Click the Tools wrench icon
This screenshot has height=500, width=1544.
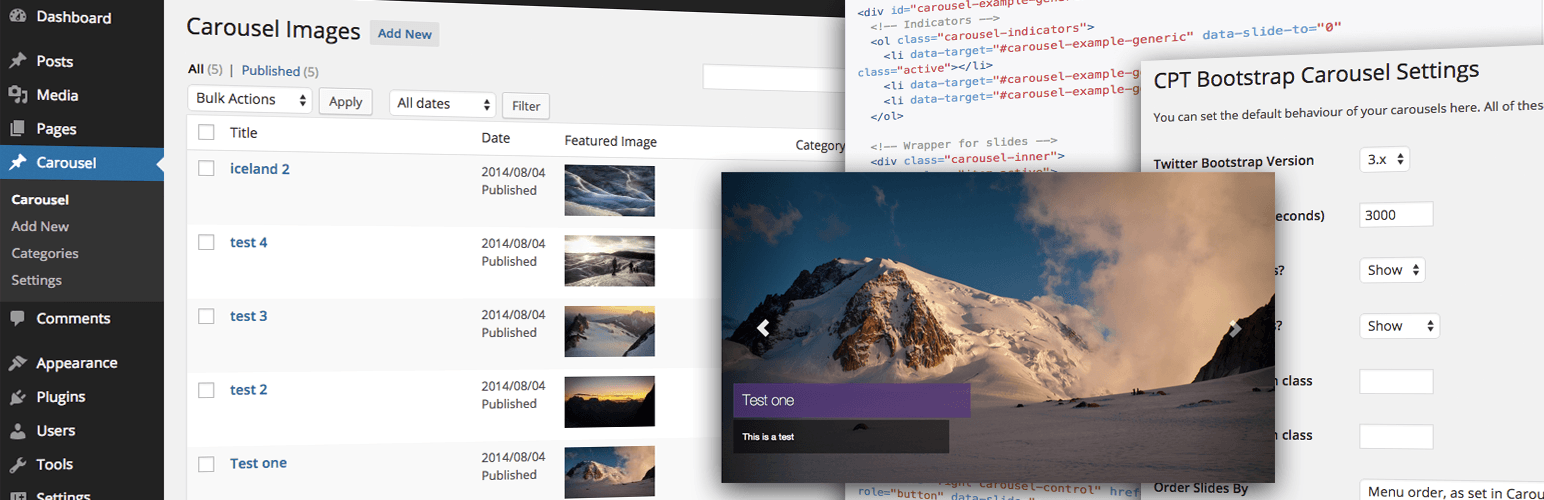click(x=18, y=464)
